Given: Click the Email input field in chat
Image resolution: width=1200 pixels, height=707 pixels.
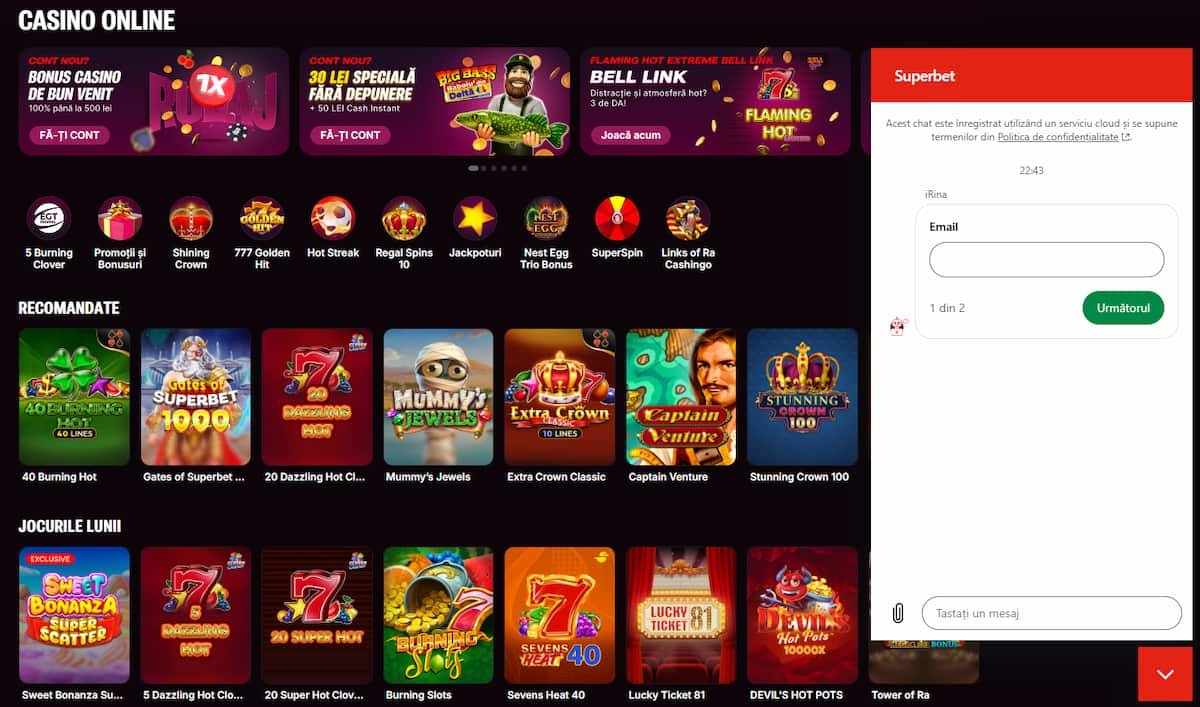Looking at the screenshot, I should tap(1046, 260).
